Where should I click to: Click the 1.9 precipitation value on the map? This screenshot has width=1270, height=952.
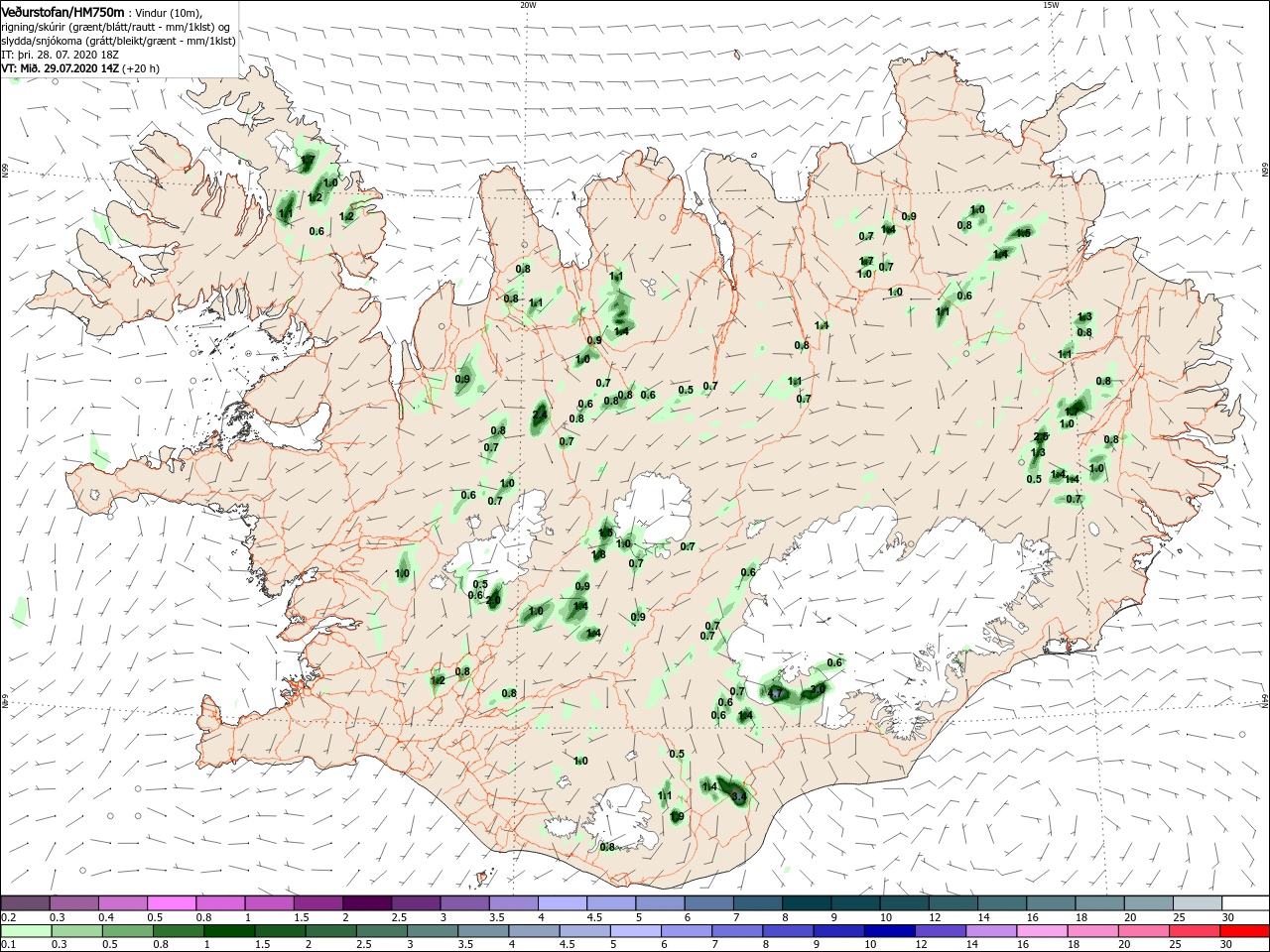[x=677, y=816]
